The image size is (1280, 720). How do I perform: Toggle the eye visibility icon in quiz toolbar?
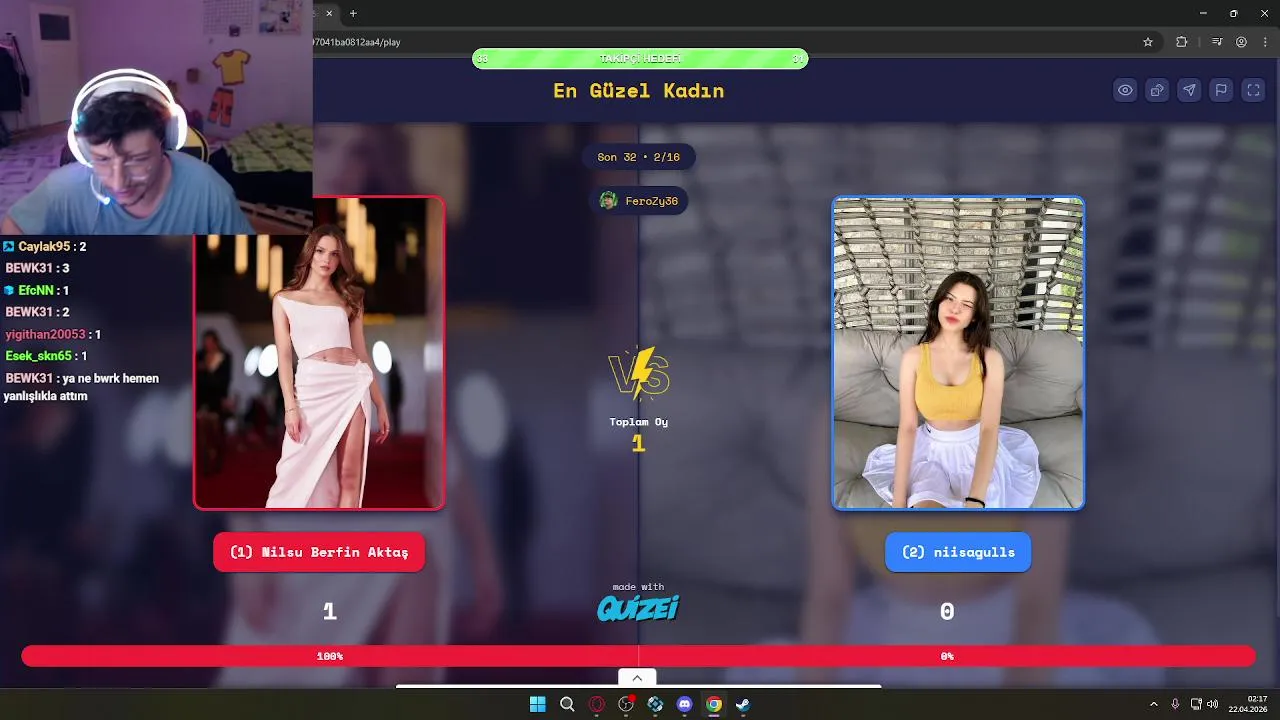pyautogui.click(x=1125, y=90)
